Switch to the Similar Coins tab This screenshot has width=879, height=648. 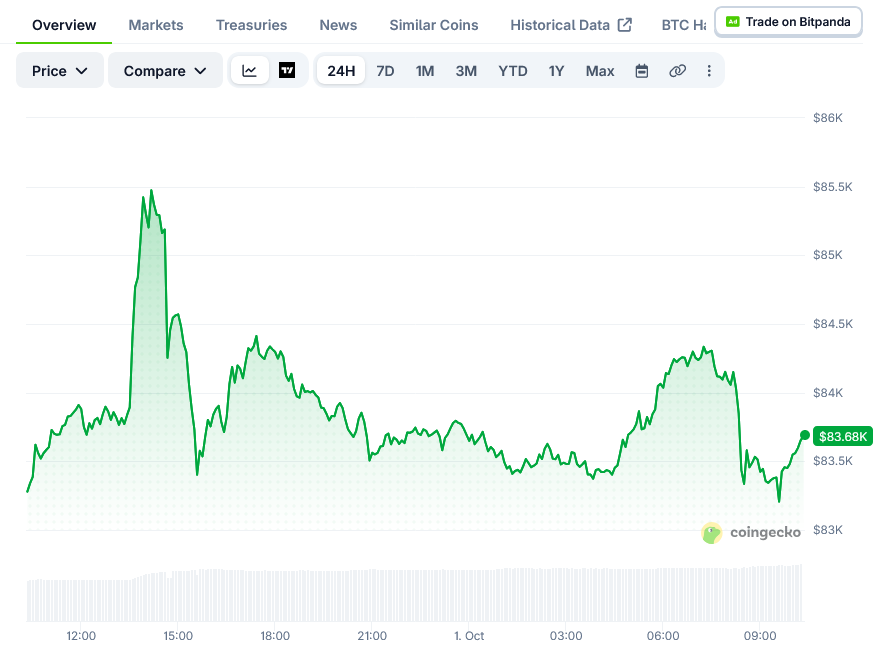point(434,25)
